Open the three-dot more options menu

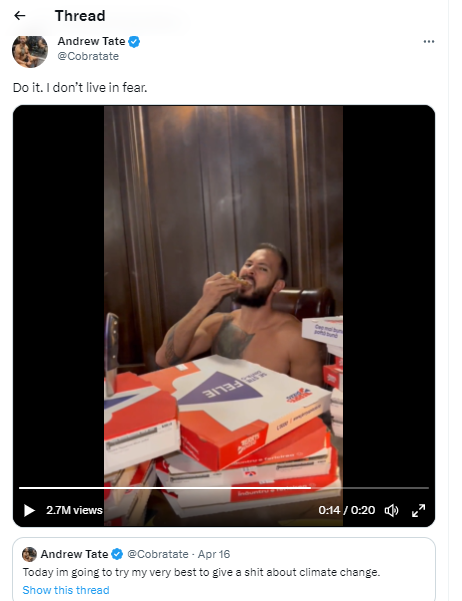click(x=429, y=41)
